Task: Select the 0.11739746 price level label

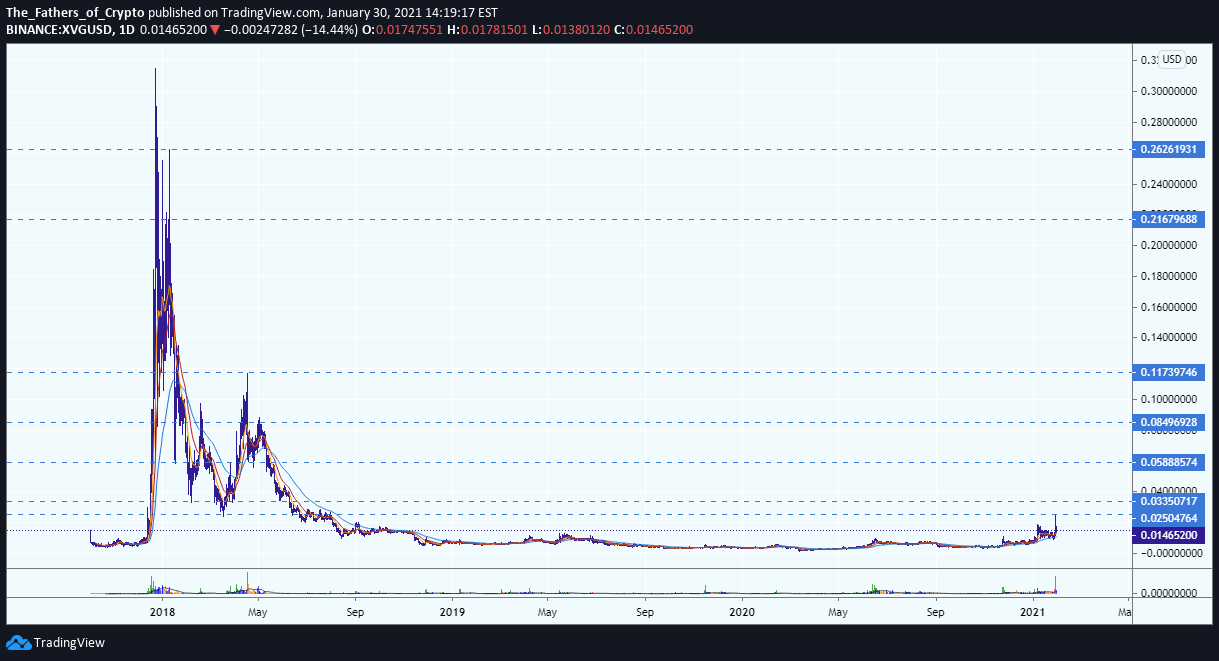Action: (1169, 372)
